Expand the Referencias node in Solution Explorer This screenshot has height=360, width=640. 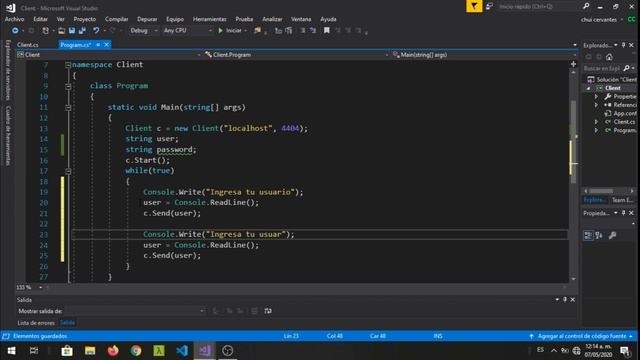point(596,105)
